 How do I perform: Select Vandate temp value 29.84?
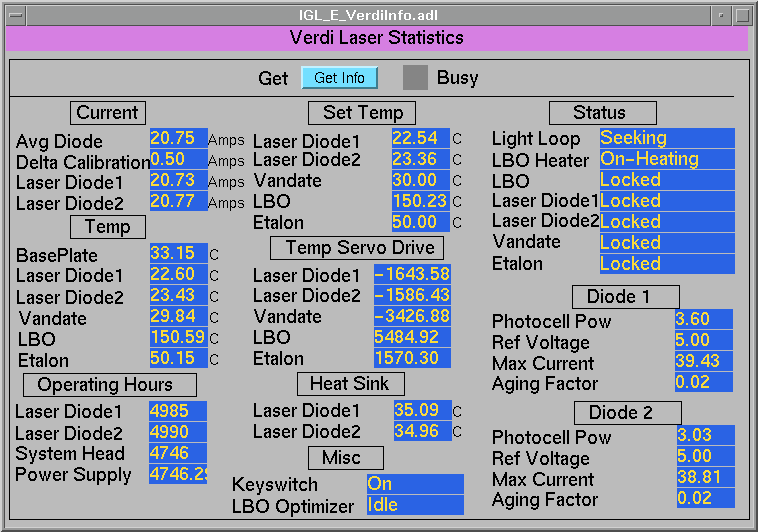pos(178,316)
